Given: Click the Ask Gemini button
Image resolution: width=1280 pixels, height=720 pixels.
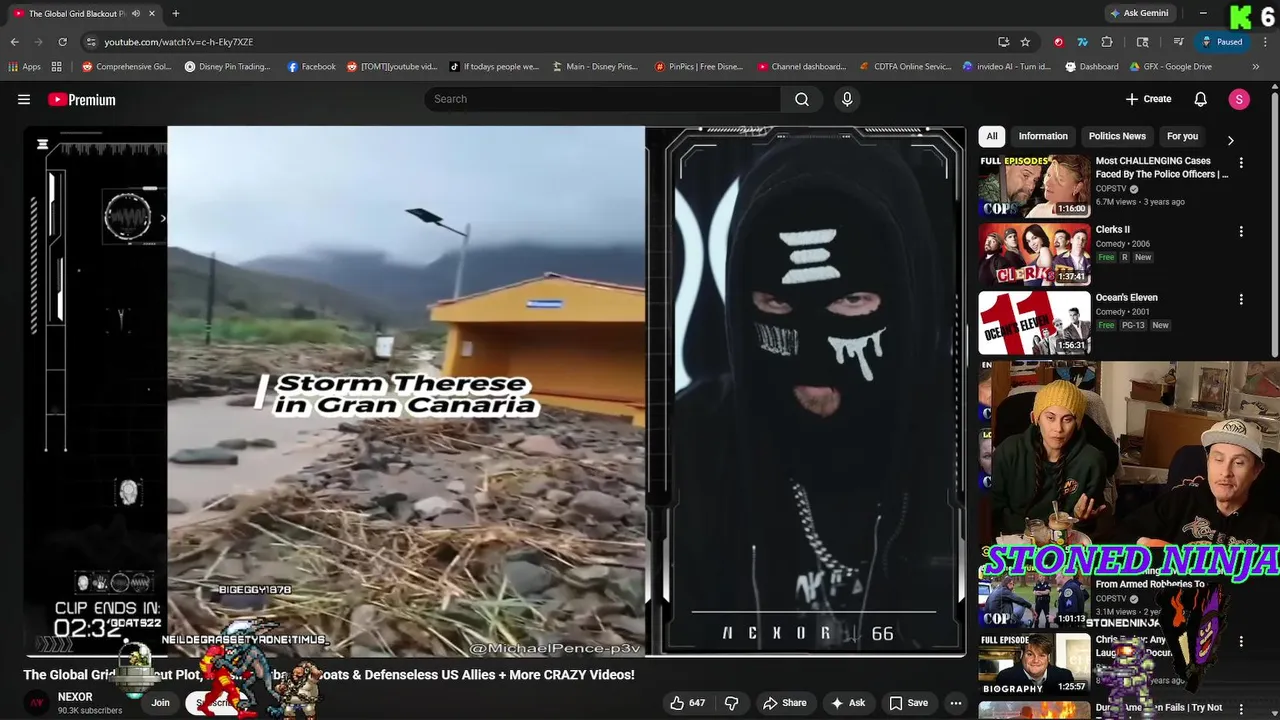Looking at the screenshot, I should (x=1139, y=13).
